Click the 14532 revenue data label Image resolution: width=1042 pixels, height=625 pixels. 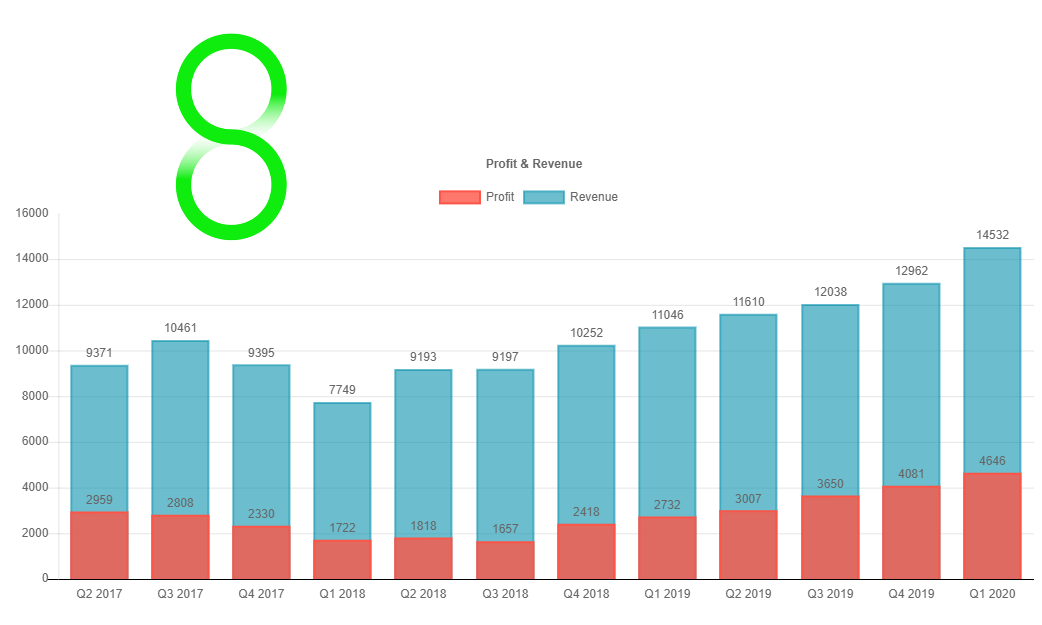coord(992,235)
